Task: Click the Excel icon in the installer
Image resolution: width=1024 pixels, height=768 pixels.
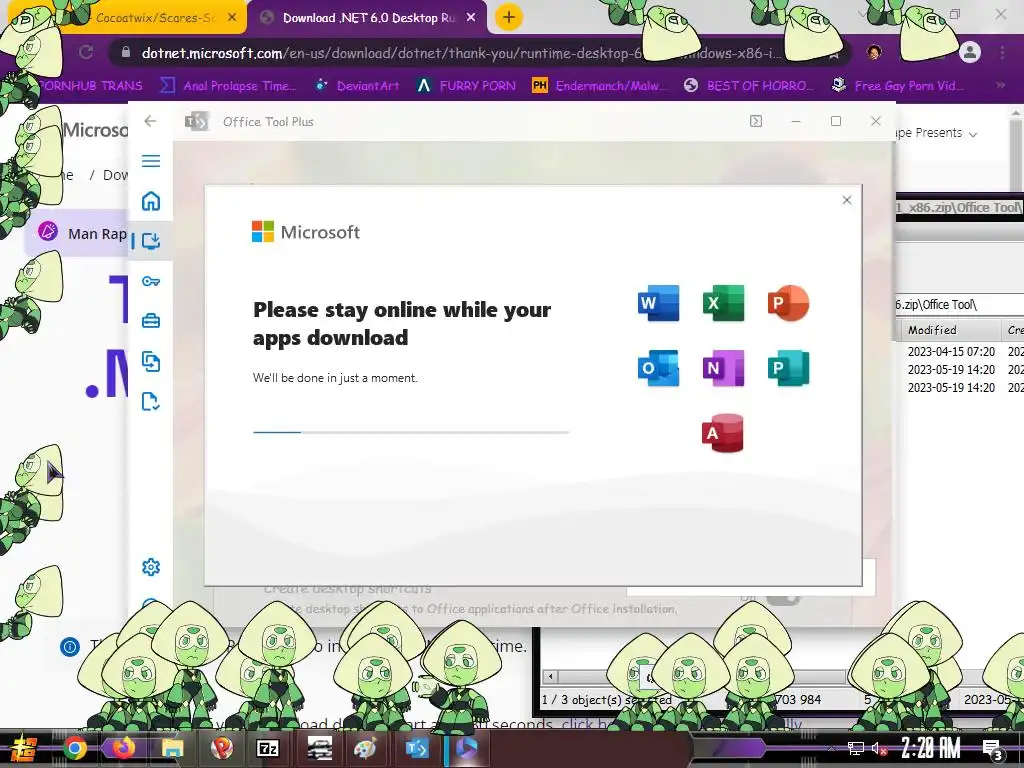Action: 723,303
